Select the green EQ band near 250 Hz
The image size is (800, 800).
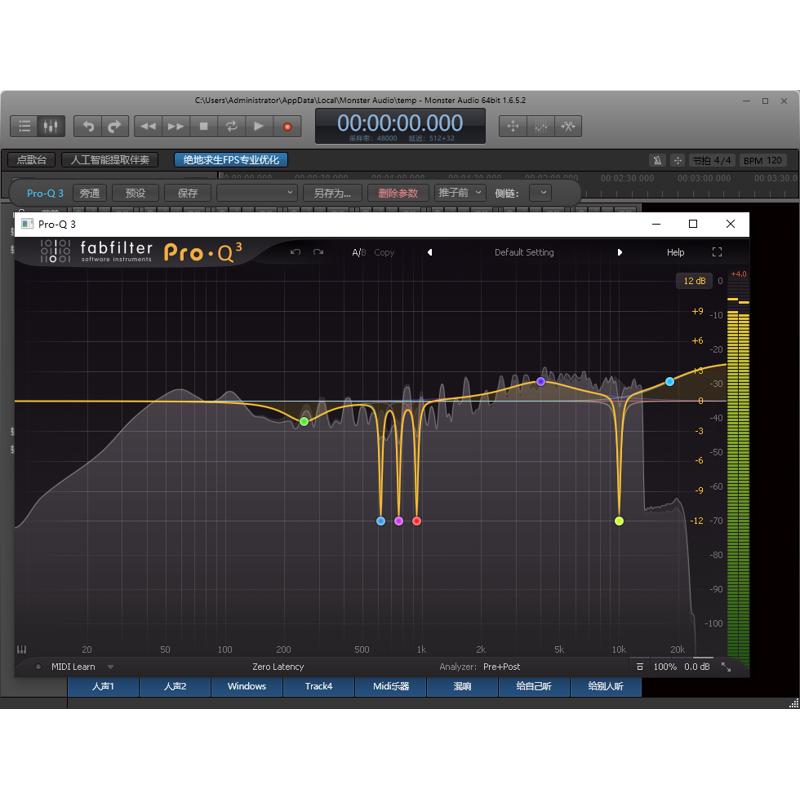tap(304, 421)
